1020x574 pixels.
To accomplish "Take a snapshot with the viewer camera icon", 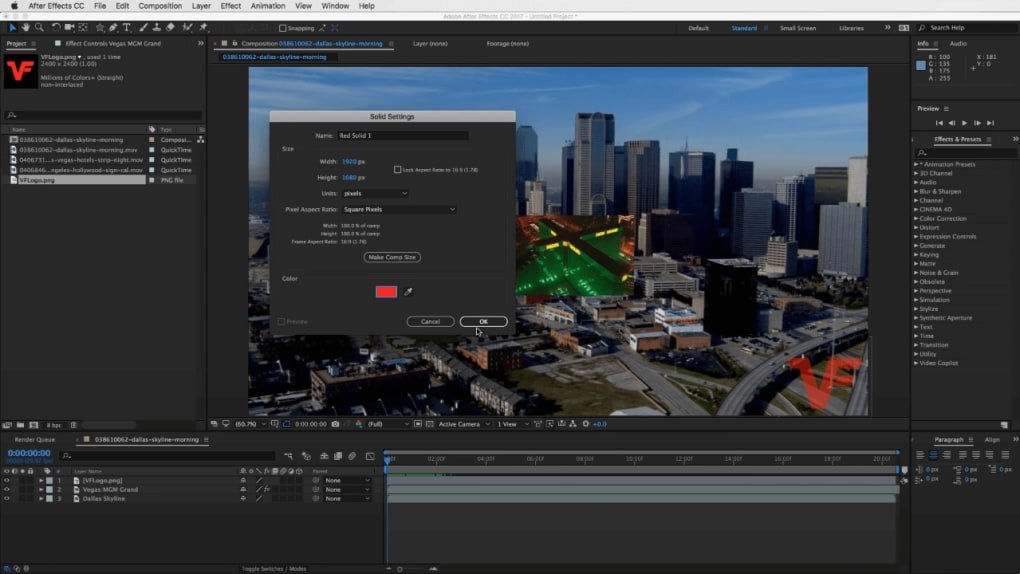I will pyautogui.click(x=335, y=424).
